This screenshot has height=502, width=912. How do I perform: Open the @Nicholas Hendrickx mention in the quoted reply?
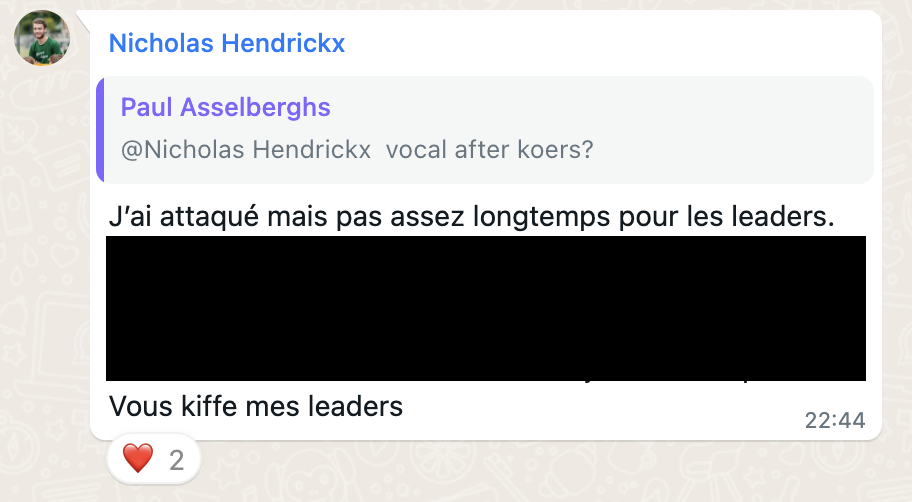click(x=245, y=150)
